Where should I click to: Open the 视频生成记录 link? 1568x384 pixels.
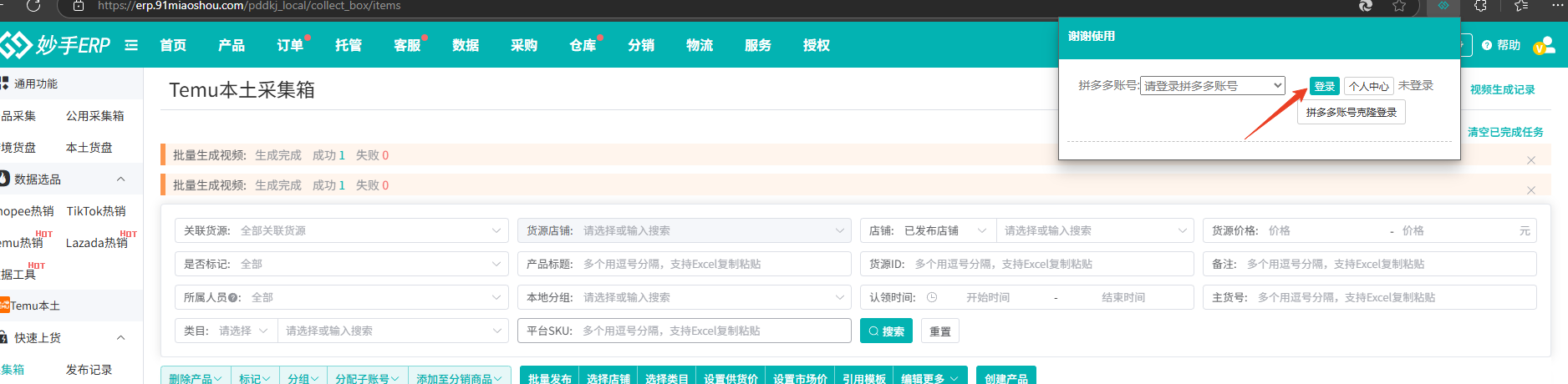1503,89
